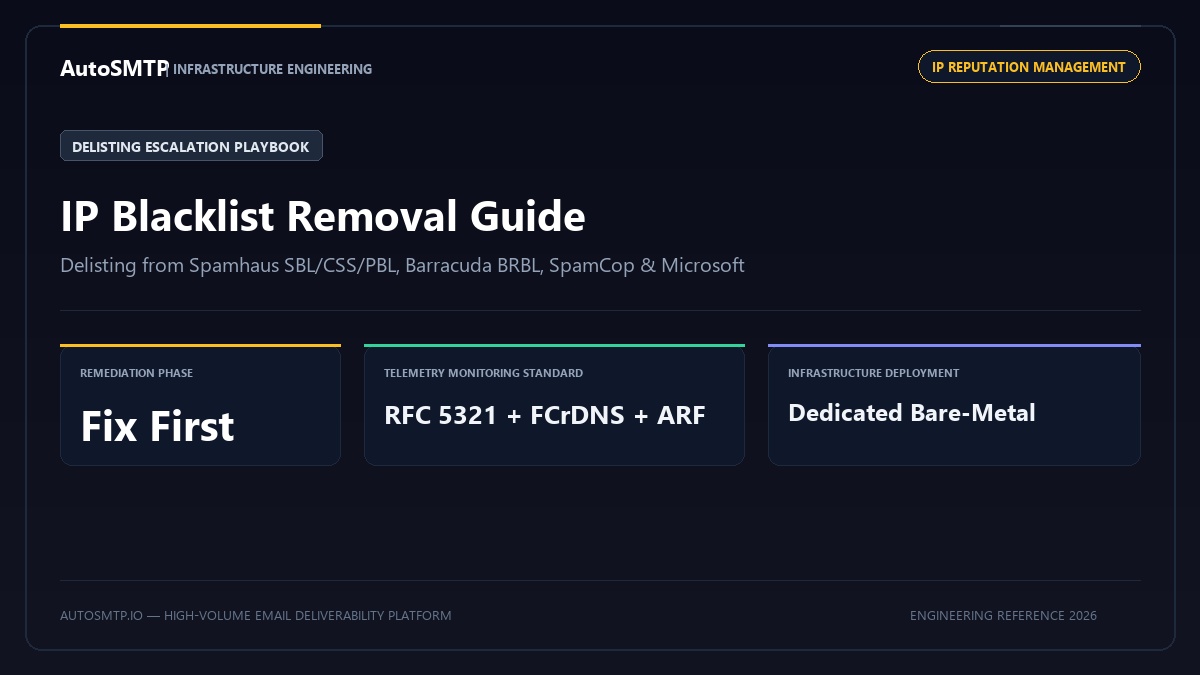Click the AUTOSMTP.IO footer text

coord(255,616)
